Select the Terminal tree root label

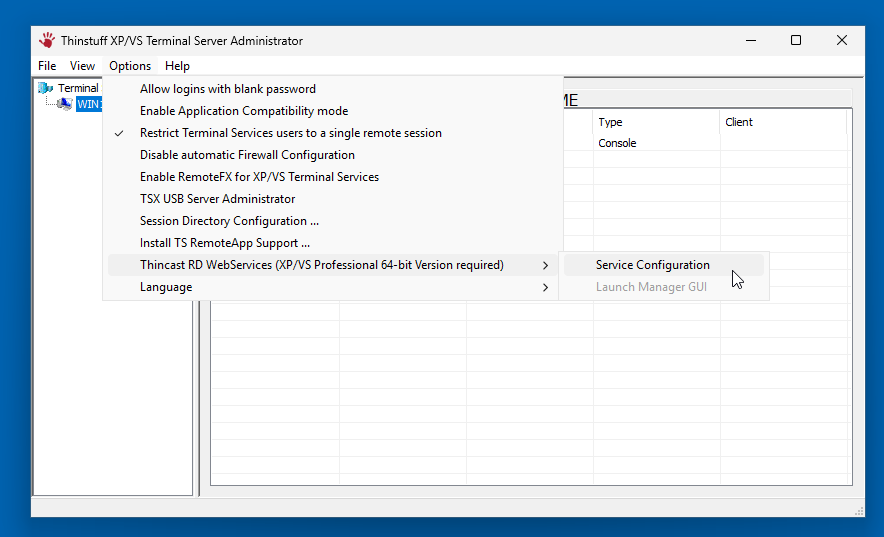78,88
